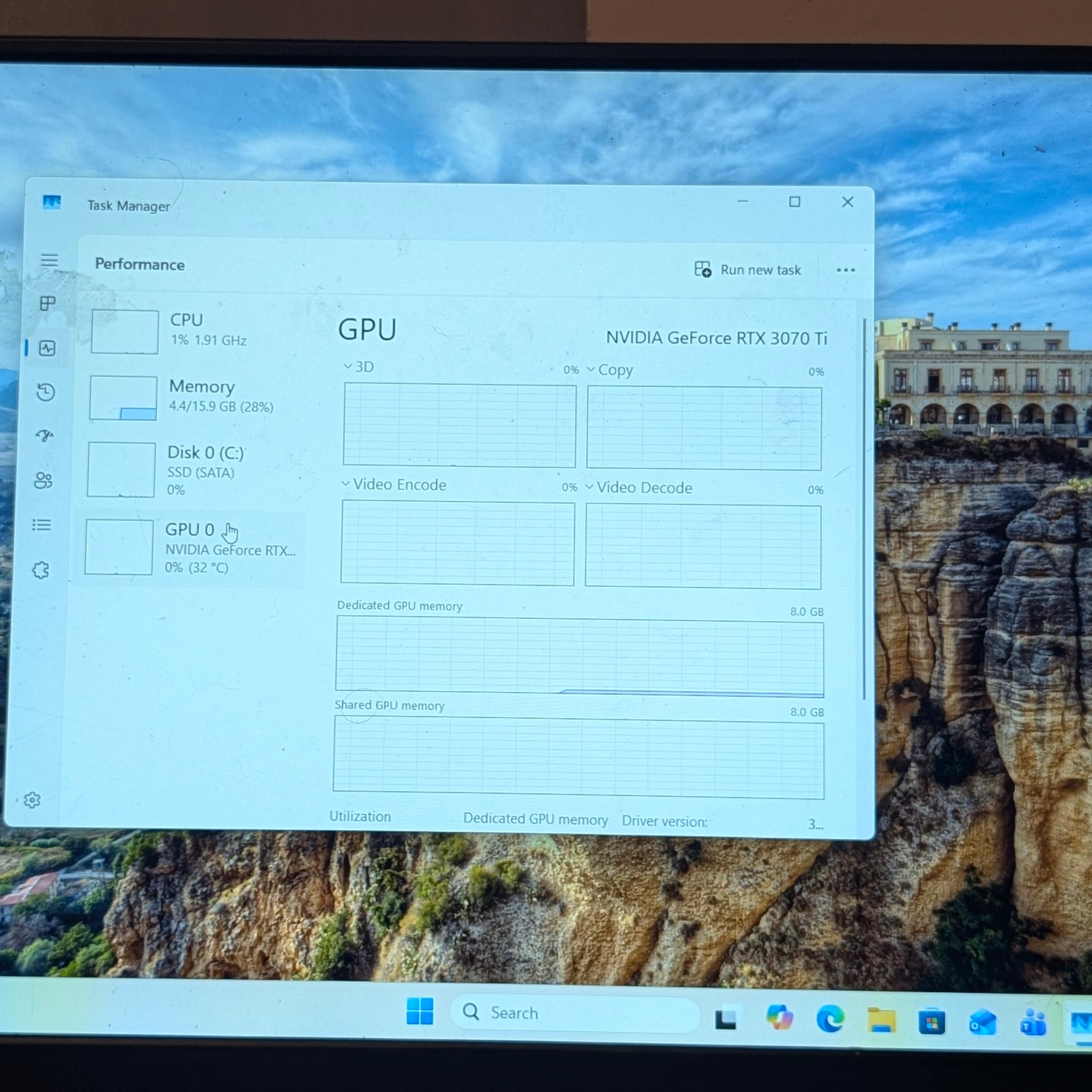Click the Shared GPU memory label
1092x1092 pixels.
tap(389, 705)
